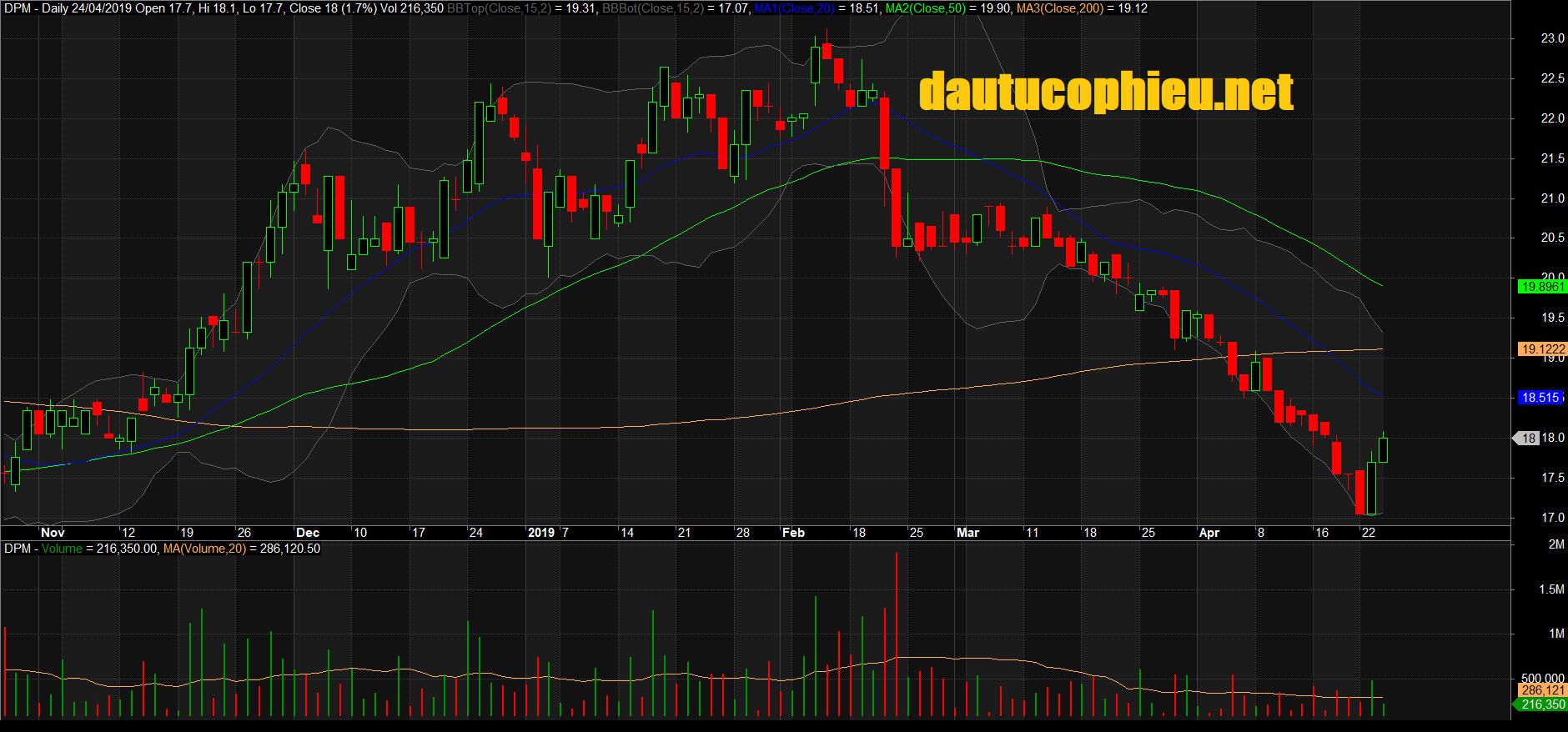The image size is (1568, 732).
Task: Click the '22' date label after Apr
Action: pos(1369,533)
